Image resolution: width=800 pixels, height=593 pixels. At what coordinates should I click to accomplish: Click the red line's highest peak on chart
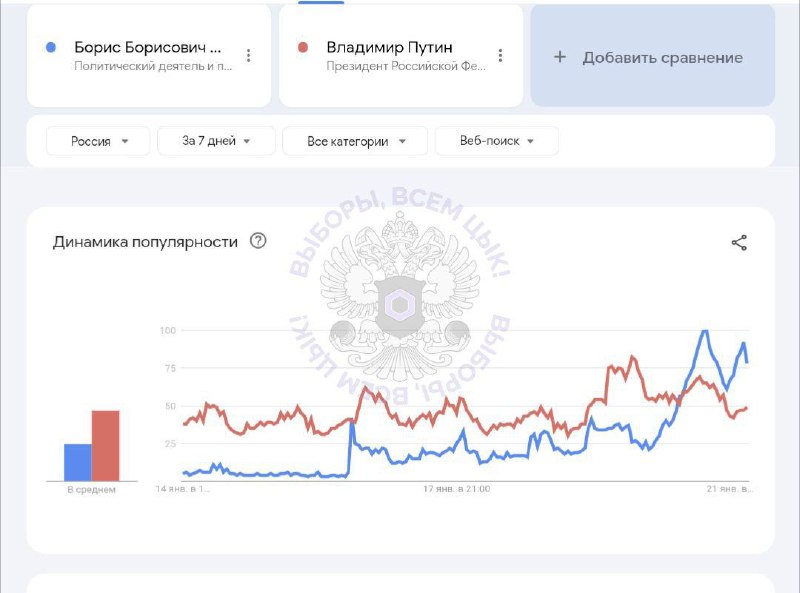(x=633, y=357)
